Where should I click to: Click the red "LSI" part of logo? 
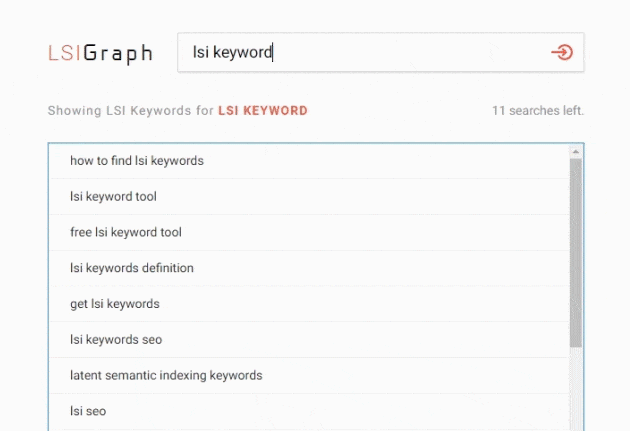click(65, 53)
